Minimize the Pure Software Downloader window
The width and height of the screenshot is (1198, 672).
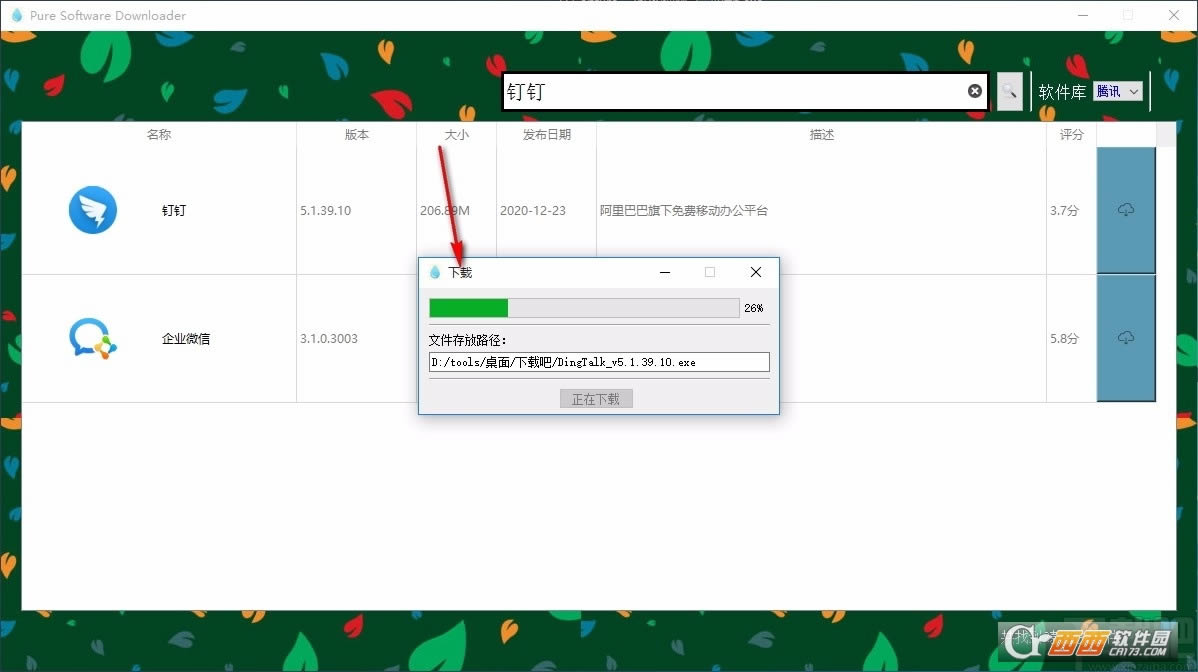point(1083,15)
